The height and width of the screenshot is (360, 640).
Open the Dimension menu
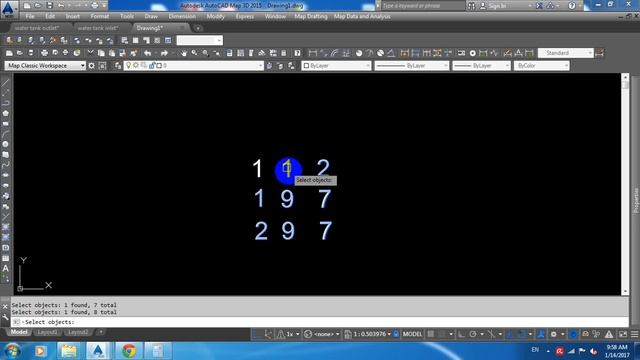coord(182,17)
